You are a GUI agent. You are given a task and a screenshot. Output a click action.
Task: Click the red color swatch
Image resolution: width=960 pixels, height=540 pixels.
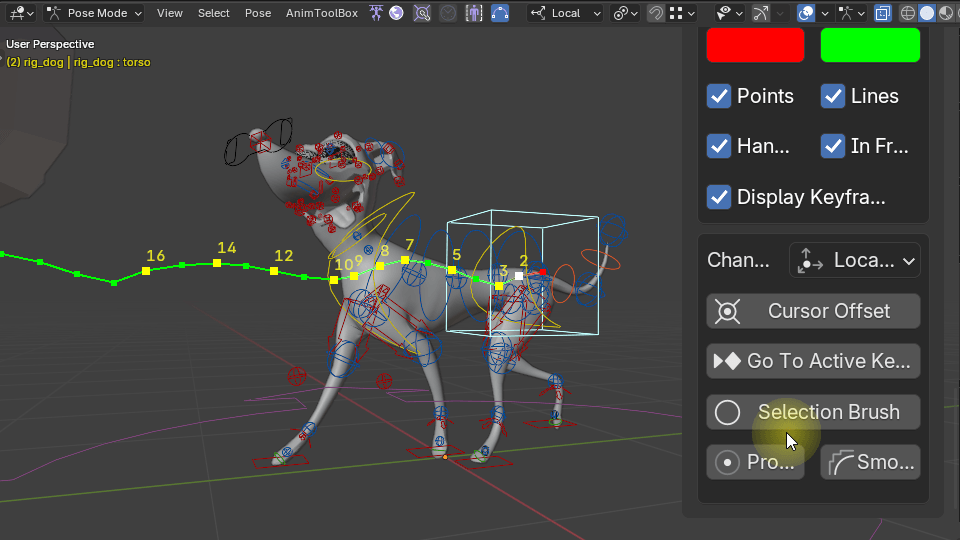755,45
